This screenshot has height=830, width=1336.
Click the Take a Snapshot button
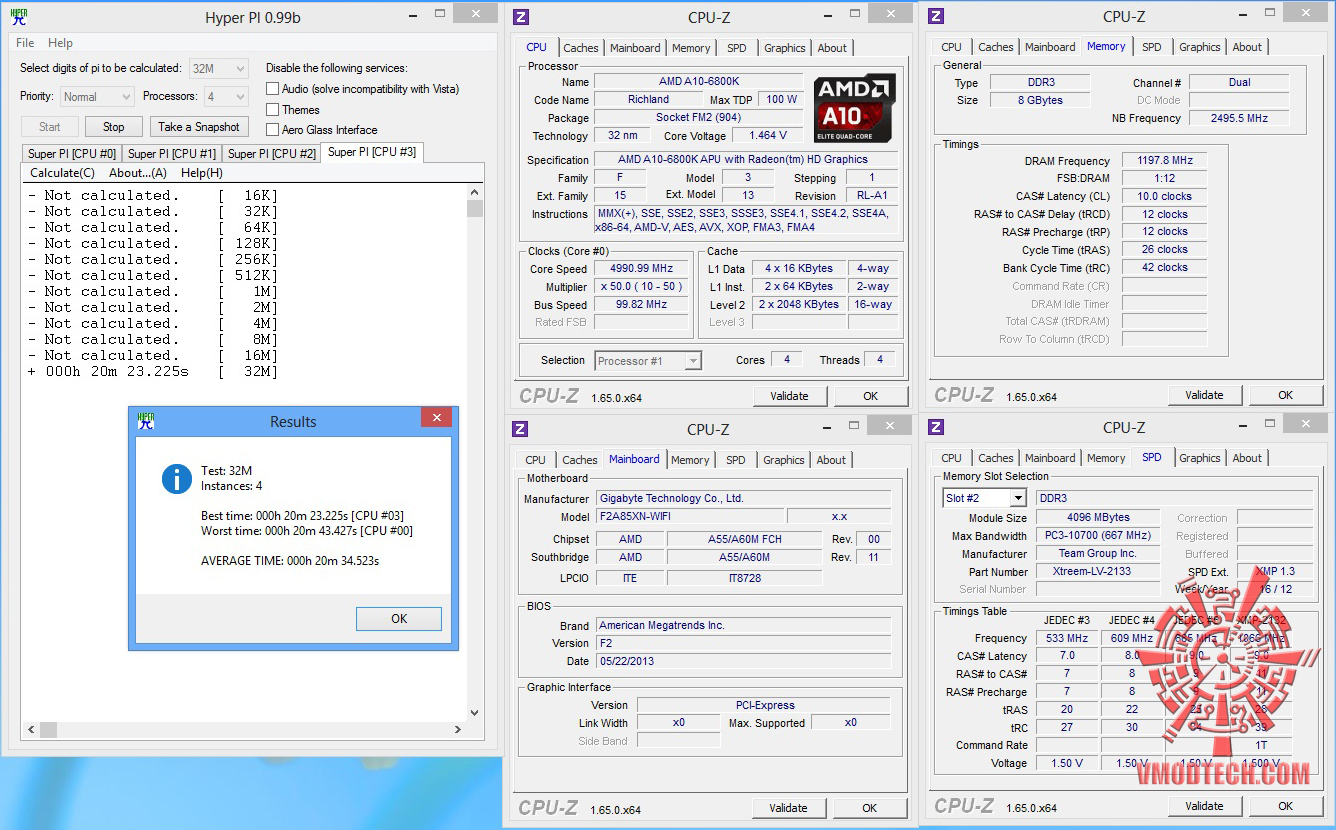coord(199,127)
